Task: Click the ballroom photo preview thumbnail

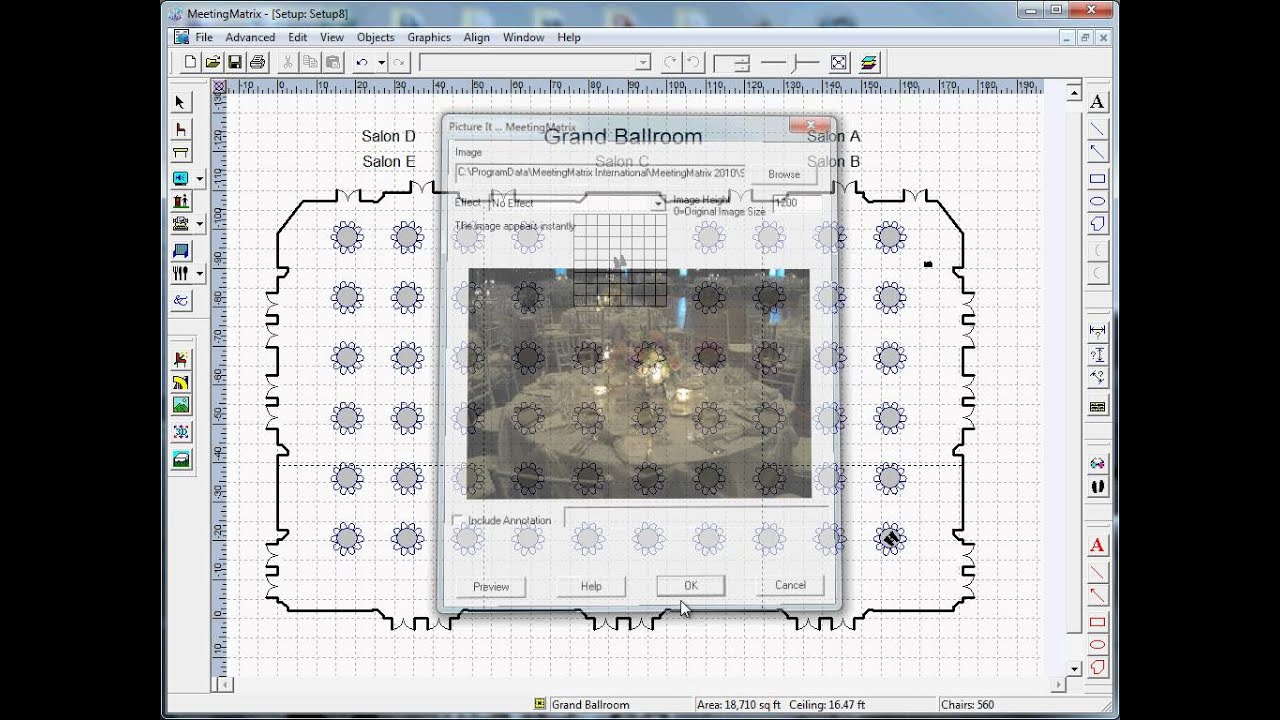Action: pyautogui.click(x=639, y=383)
